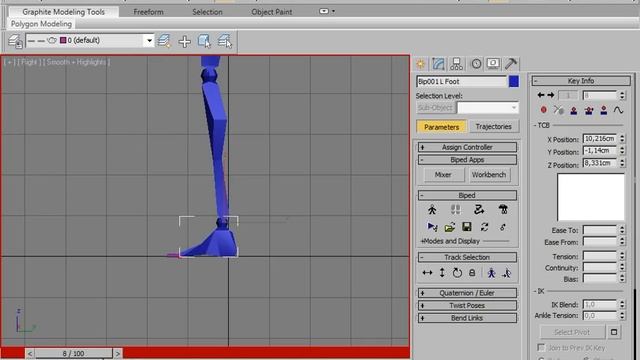
Task: Collapse the Track Selection rollout
Action: tap(467, 257)
